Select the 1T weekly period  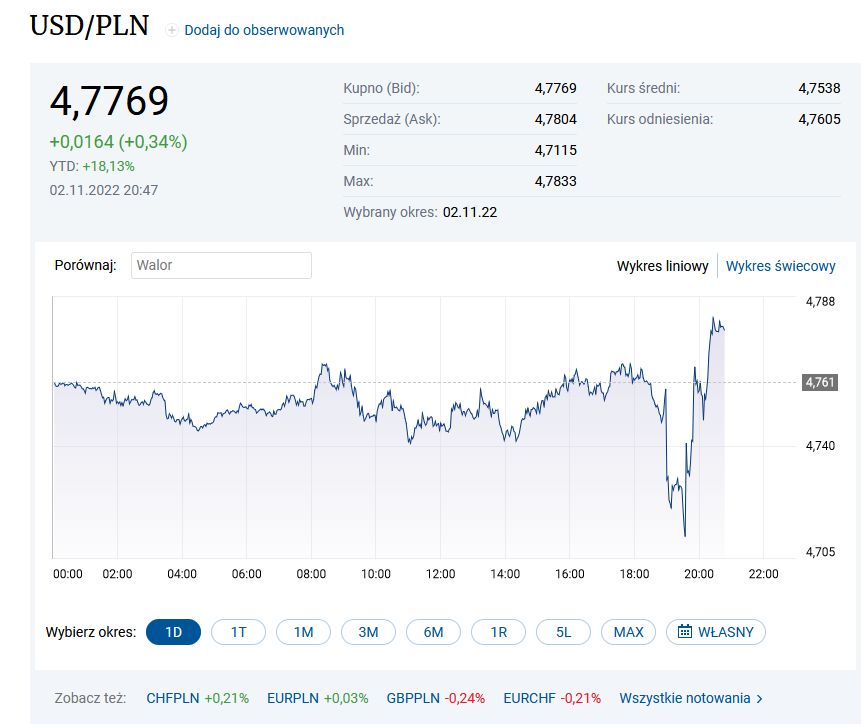pyautogui.click(x=238, y=632)
